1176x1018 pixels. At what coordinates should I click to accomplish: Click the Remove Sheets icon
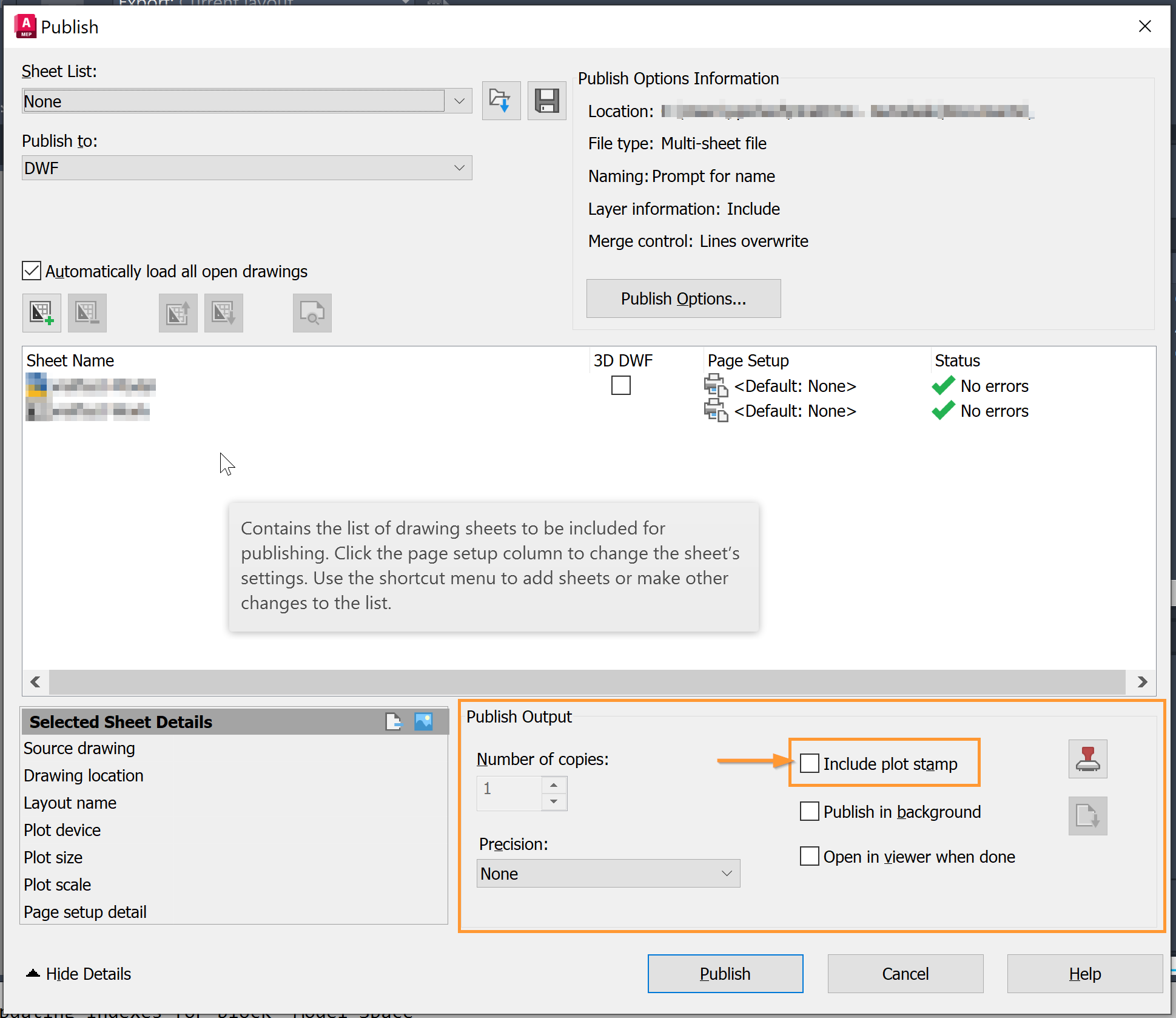point(87,313)
